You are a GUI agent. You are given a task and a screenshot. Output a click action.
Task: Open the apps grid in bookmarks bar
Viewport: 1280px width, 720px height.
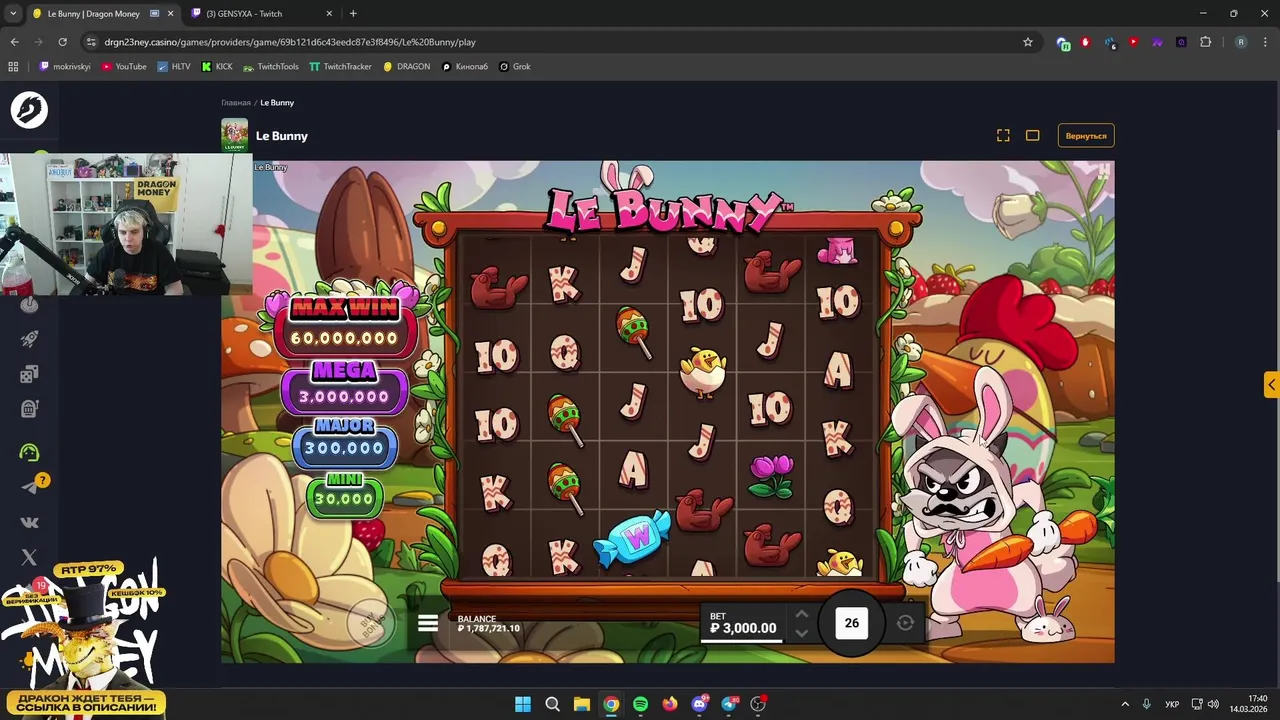(x=13, y=66)
